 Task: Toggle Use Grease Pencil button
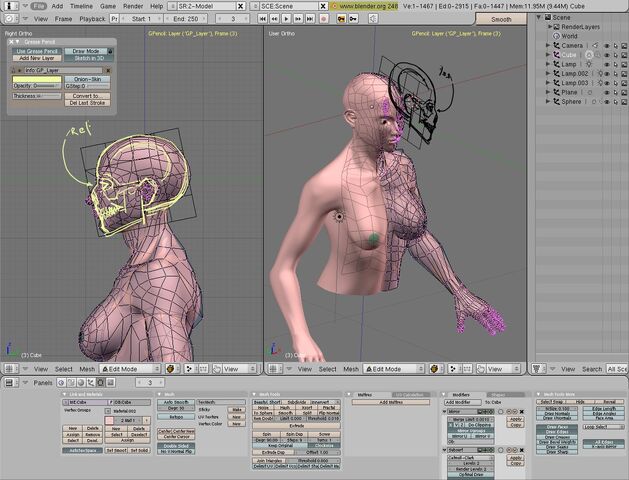pos(37,51)
